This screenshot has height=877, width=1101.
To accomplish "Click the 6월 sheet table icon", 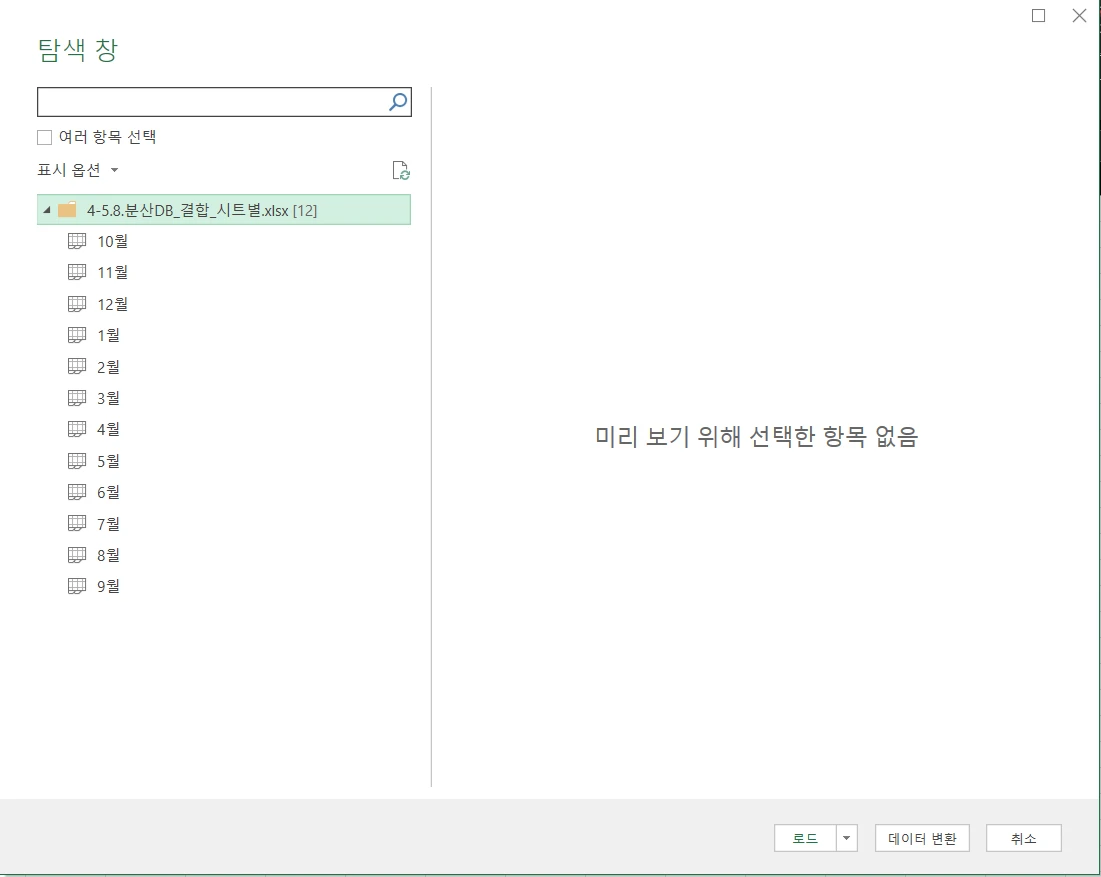I will point(77,492).
